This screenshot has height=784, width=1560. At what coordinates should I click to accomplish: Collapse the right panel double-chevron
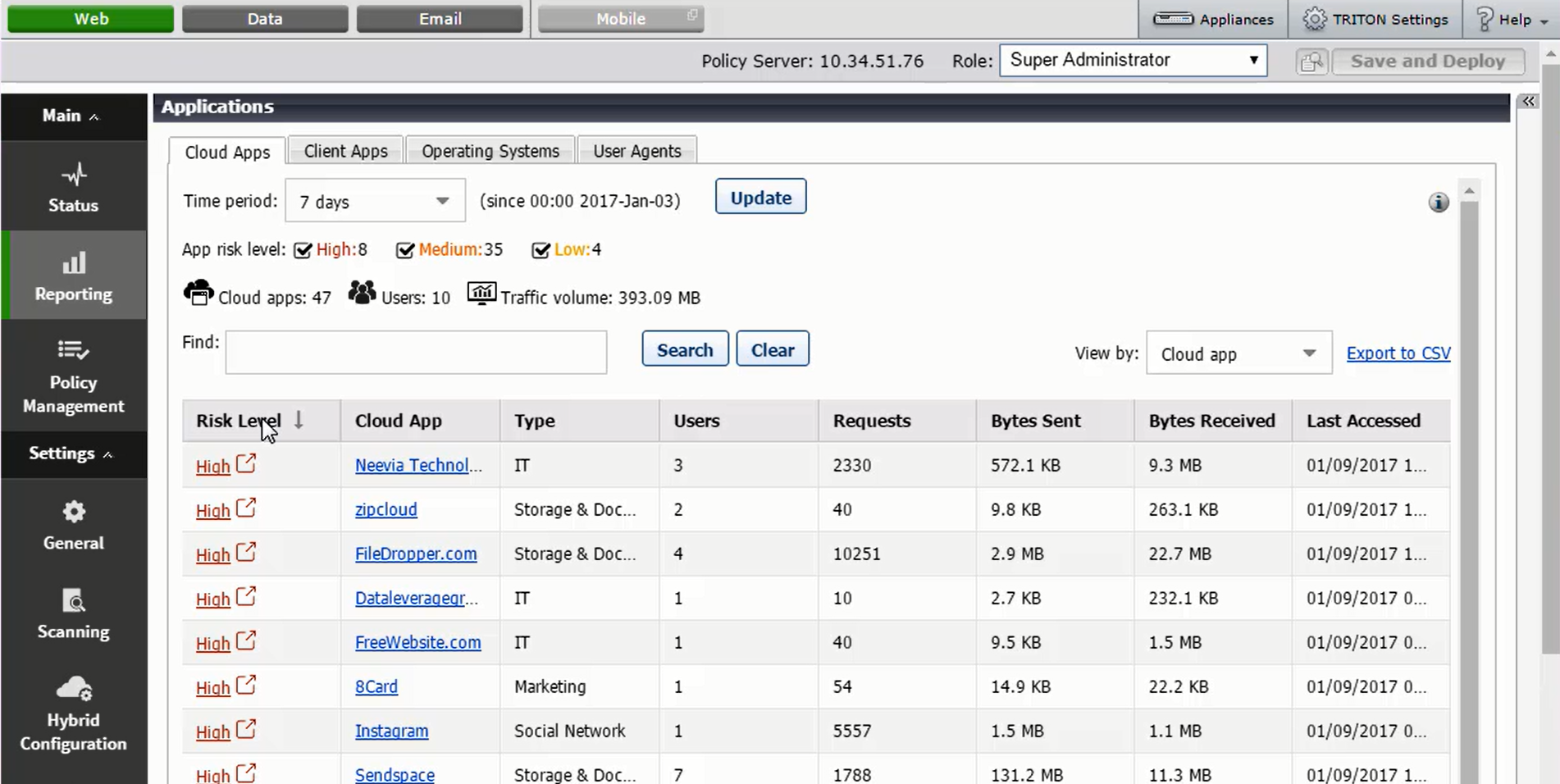point(1529,102)
